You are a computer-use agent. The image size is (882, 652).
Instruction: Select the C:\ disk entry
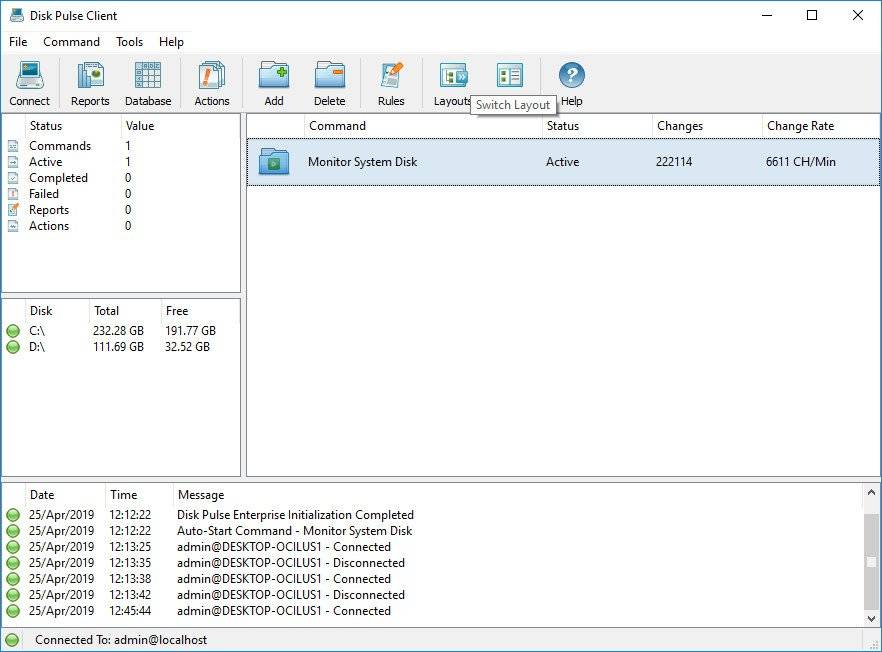point(37,331)
